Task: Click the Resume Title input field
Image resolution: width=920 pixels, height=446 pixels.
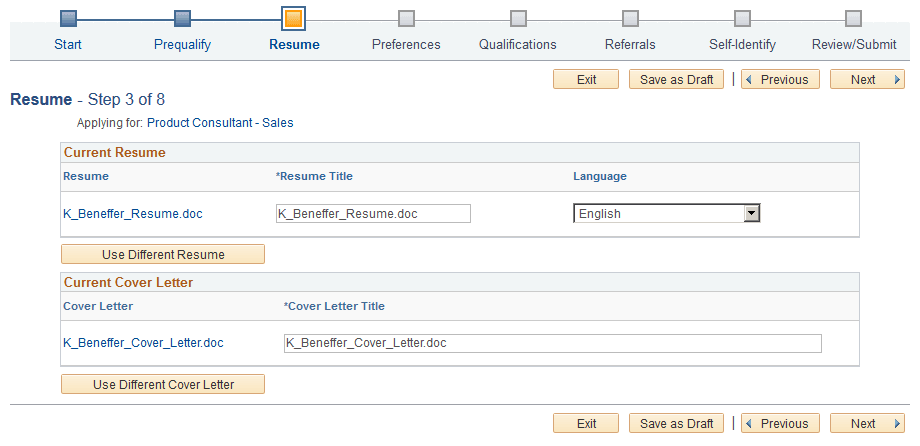Action: coord(372,213)
